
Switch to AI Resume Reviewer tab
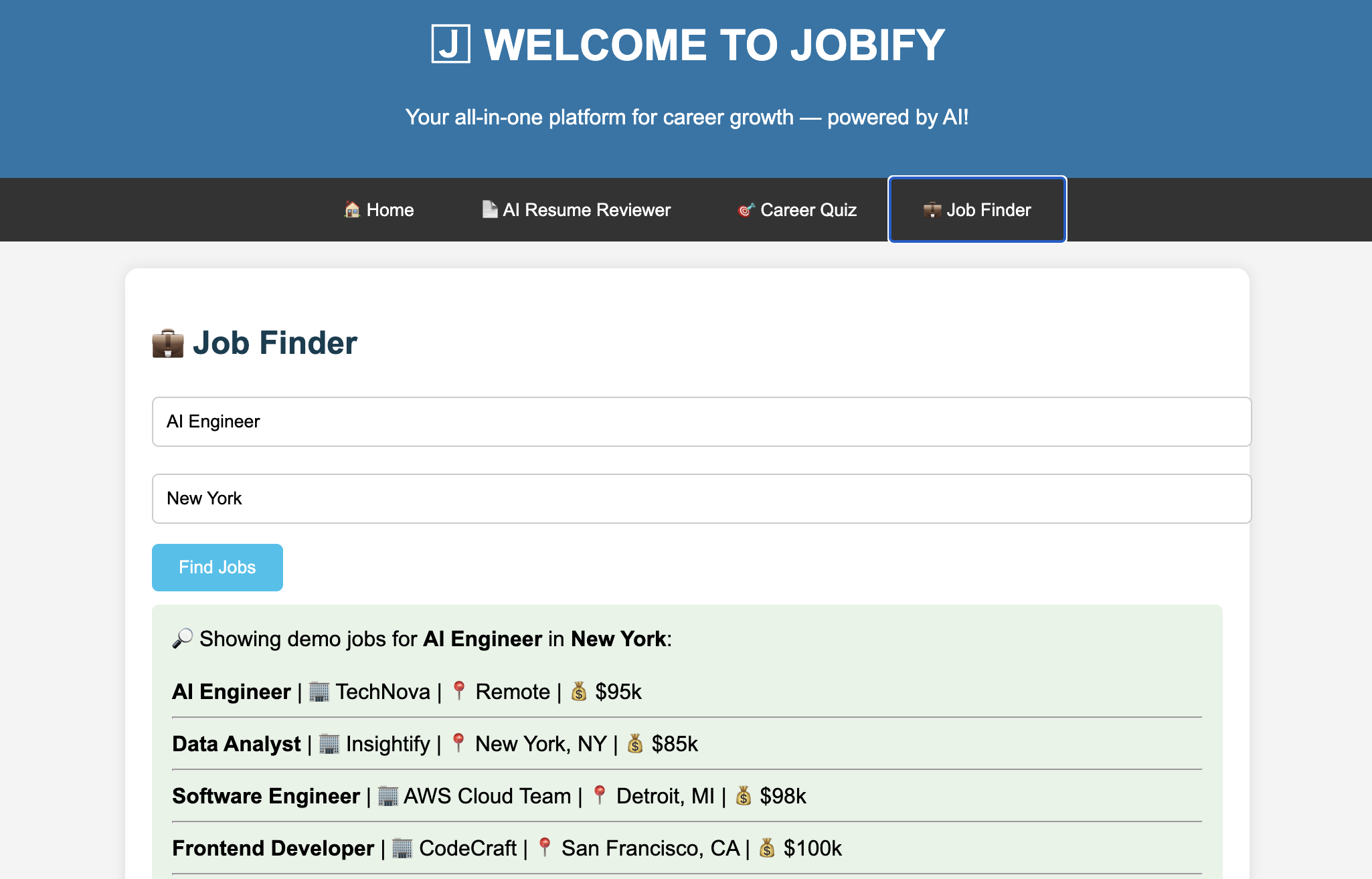(576, 210)
